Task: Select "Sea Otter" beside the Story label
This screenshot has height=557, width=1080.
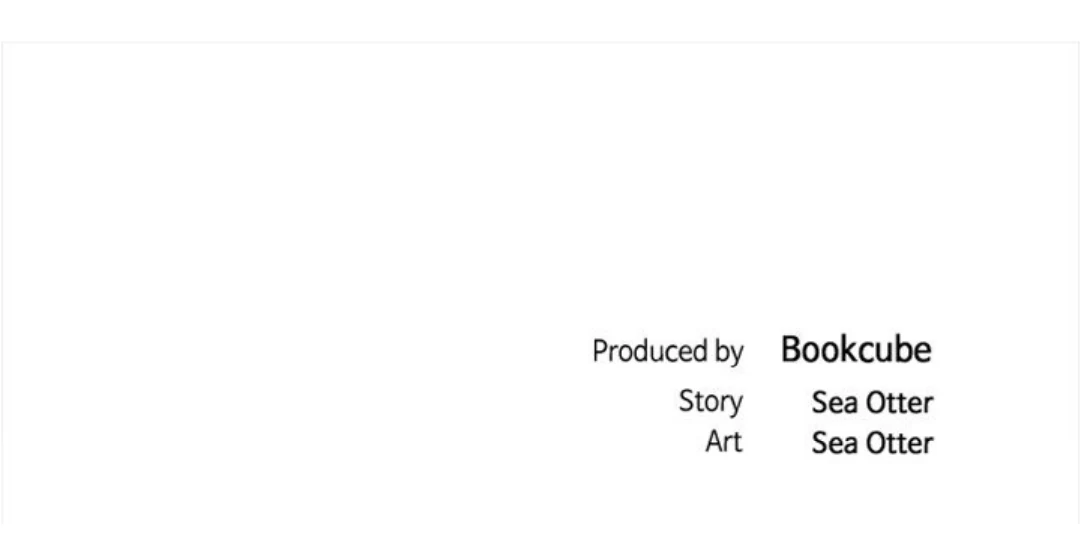Action: point(872,403)
